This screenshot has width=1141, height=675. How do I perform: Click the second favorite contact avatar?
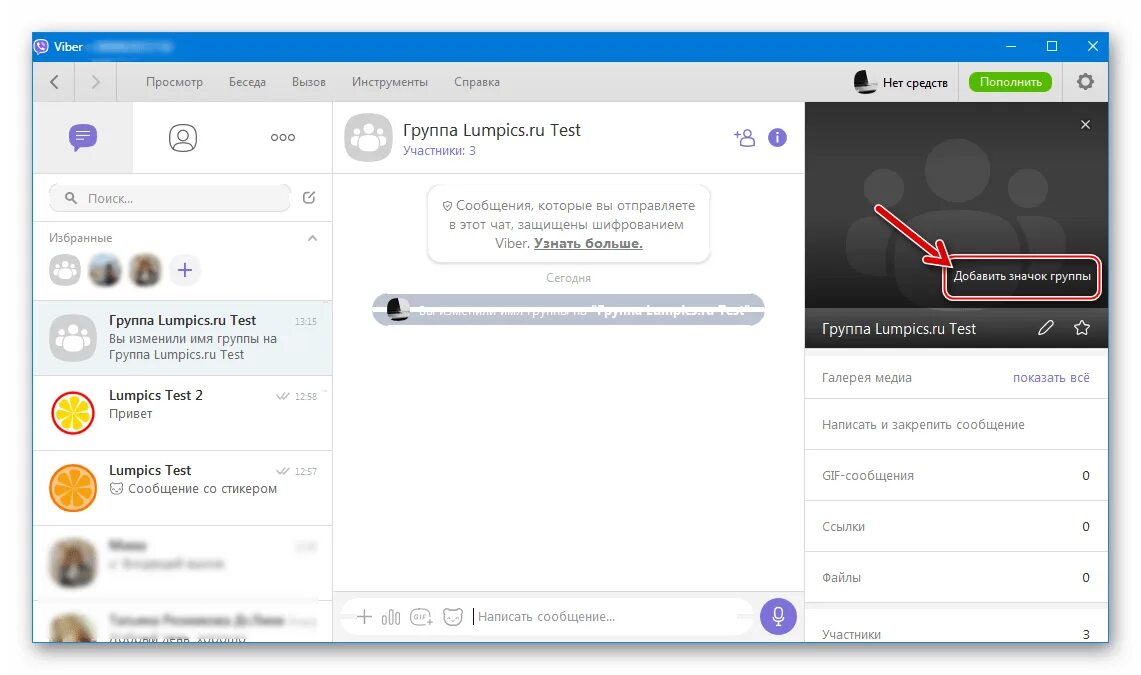coord(105,271)
